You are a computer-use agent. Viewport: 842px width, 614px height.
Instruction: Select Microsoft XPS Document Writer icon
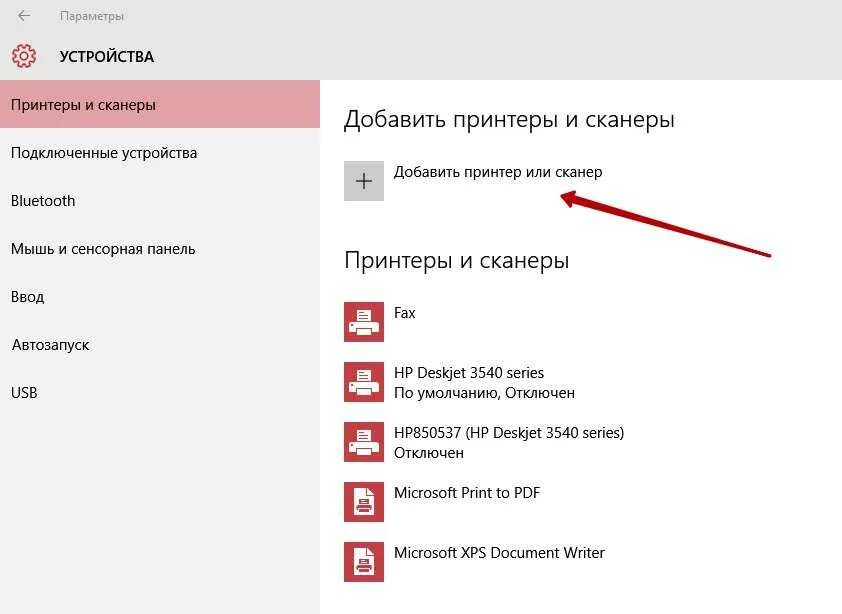coord(364,561)
